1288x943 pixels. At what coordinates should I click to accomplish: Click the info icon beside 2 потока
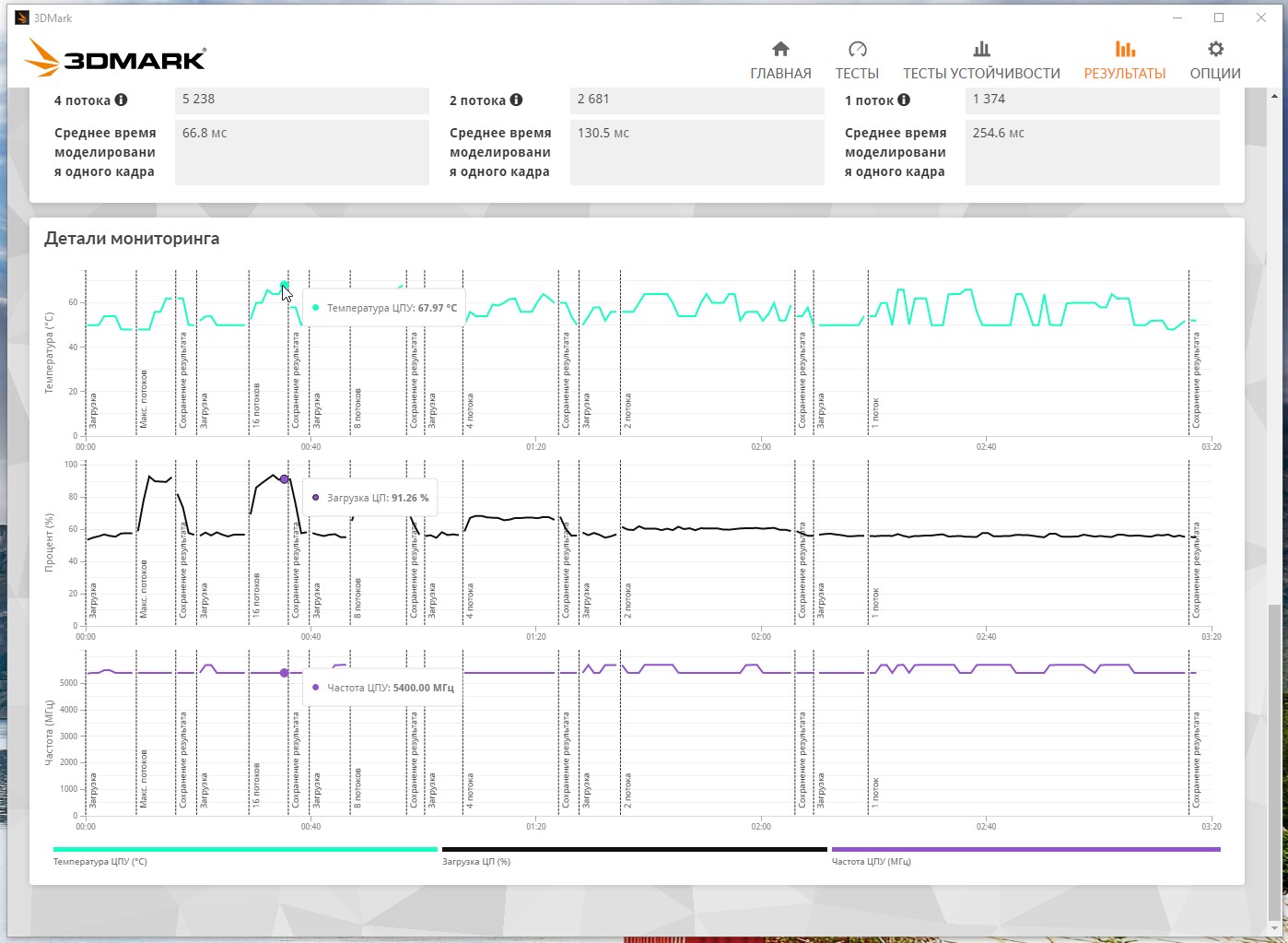[516, 100]
